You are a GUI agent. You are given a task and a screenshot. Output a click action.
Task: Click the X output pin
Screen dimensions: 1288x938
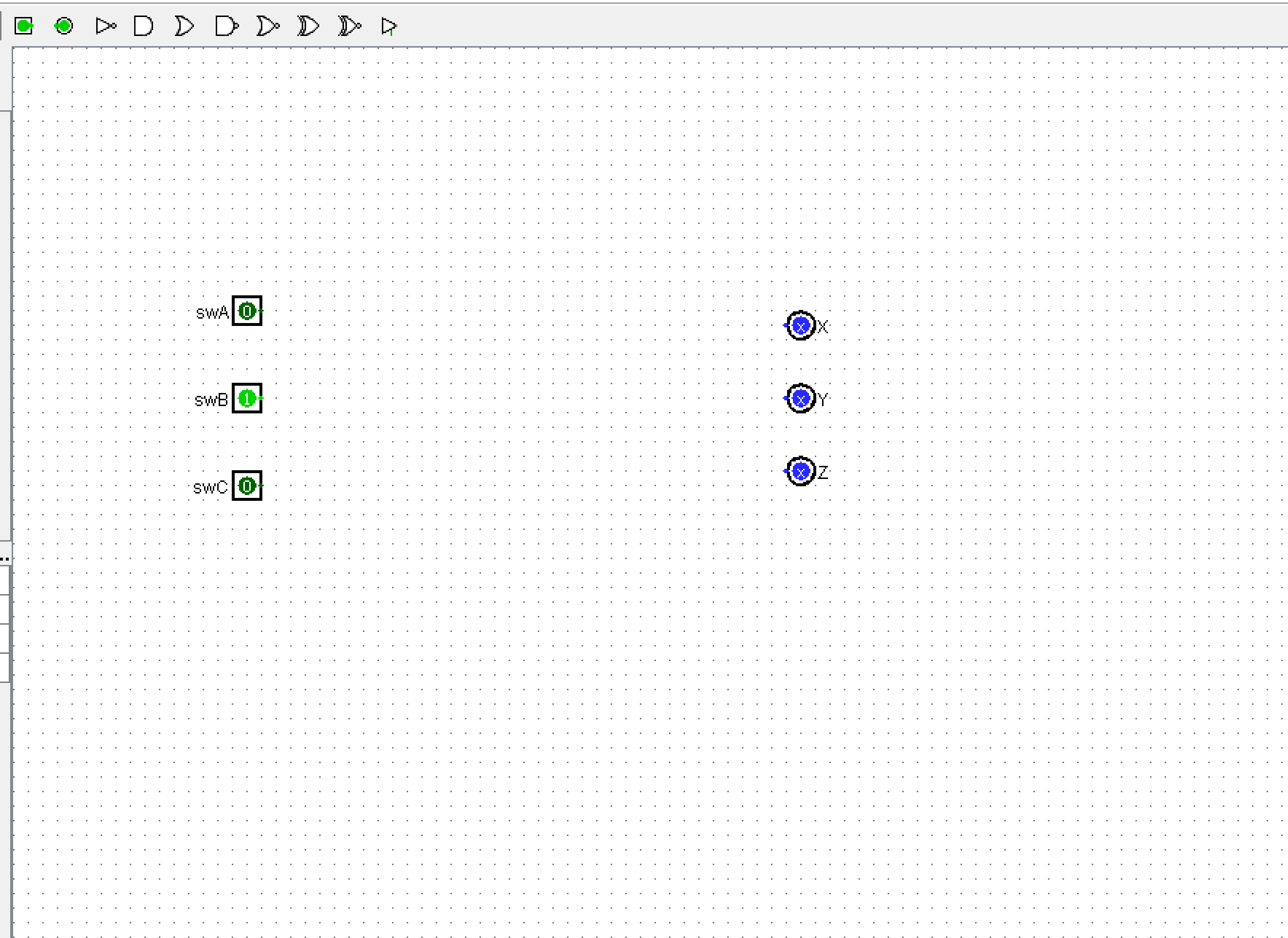coord(801,326)
